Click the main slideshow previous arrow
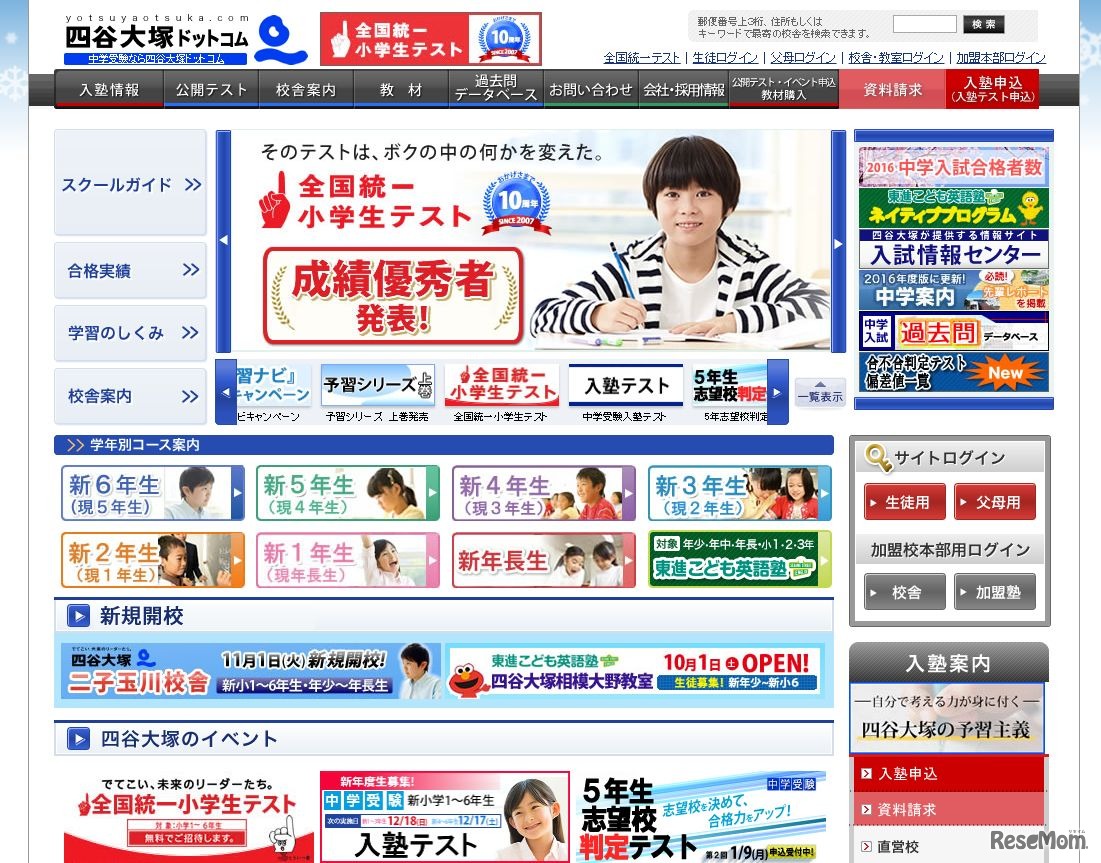 click(x=223, y=241)
